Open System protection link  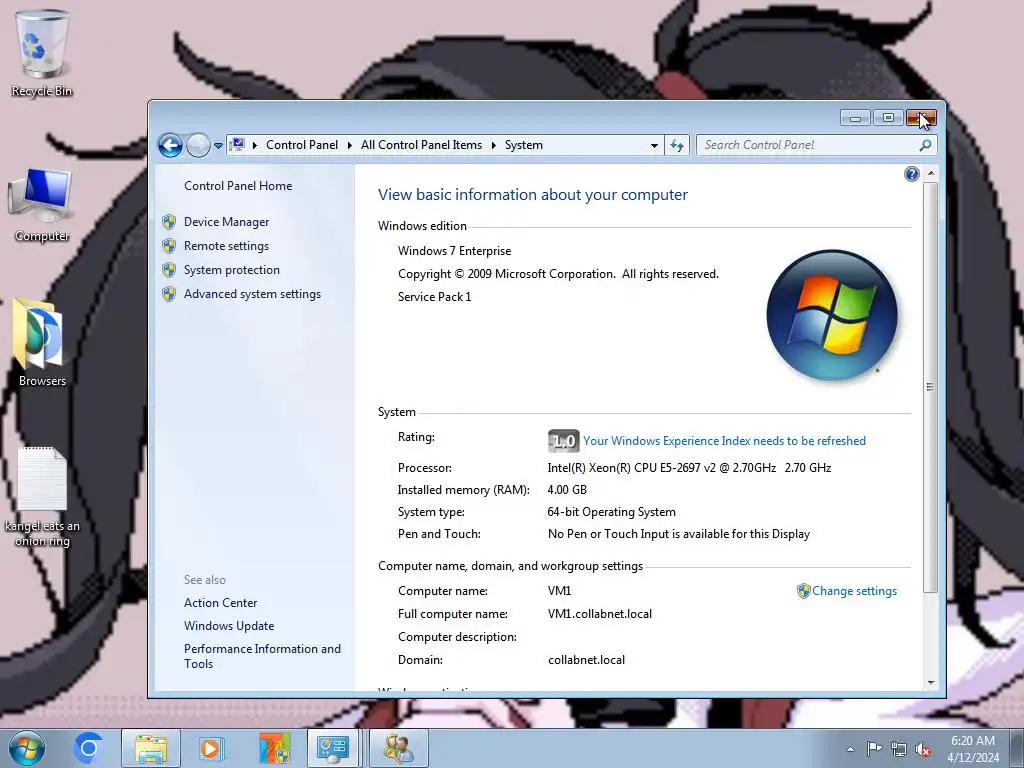coord(231,270)
